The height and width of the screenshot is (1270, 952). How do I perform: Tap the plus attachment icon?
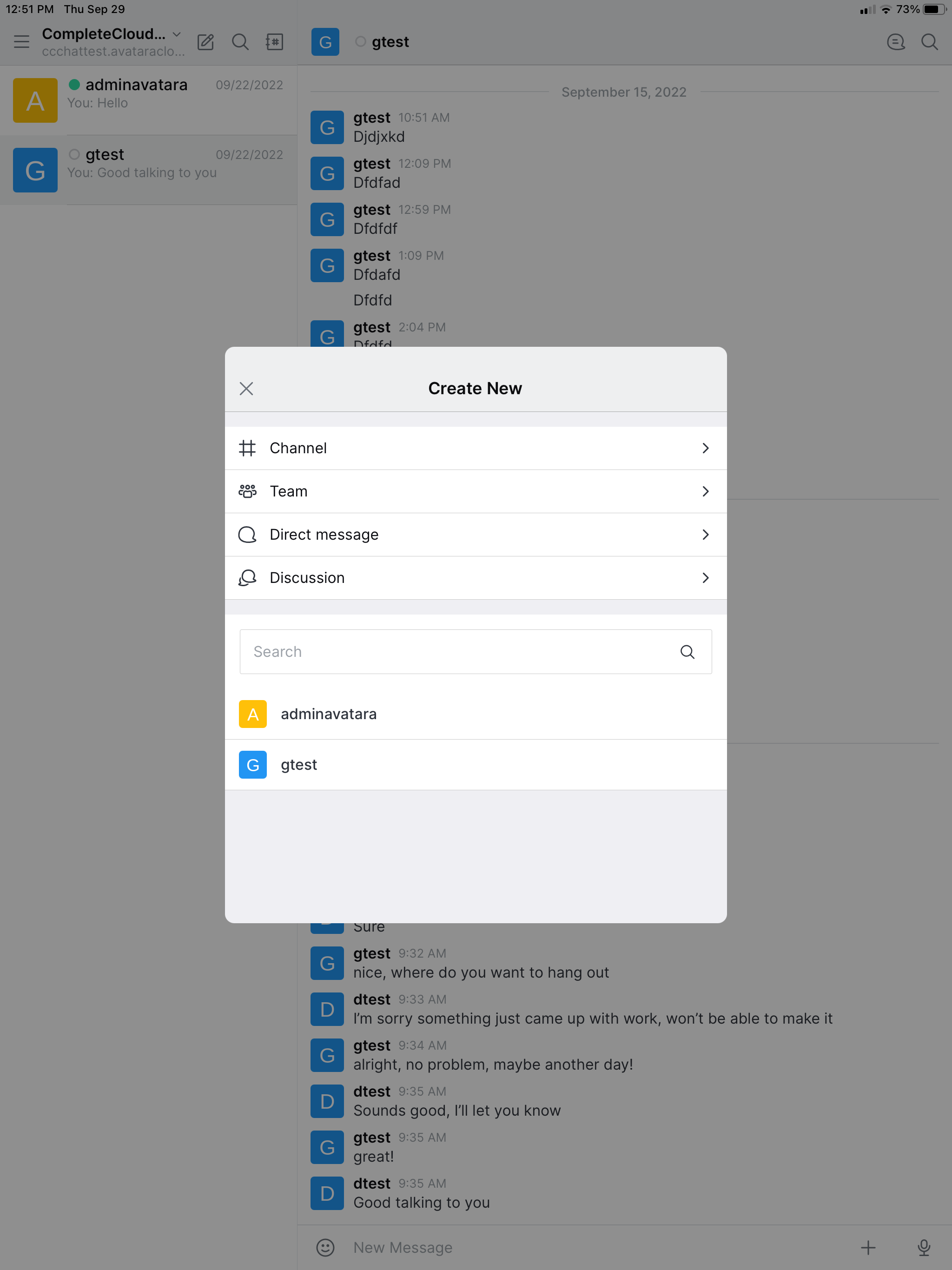point(868,1247)
